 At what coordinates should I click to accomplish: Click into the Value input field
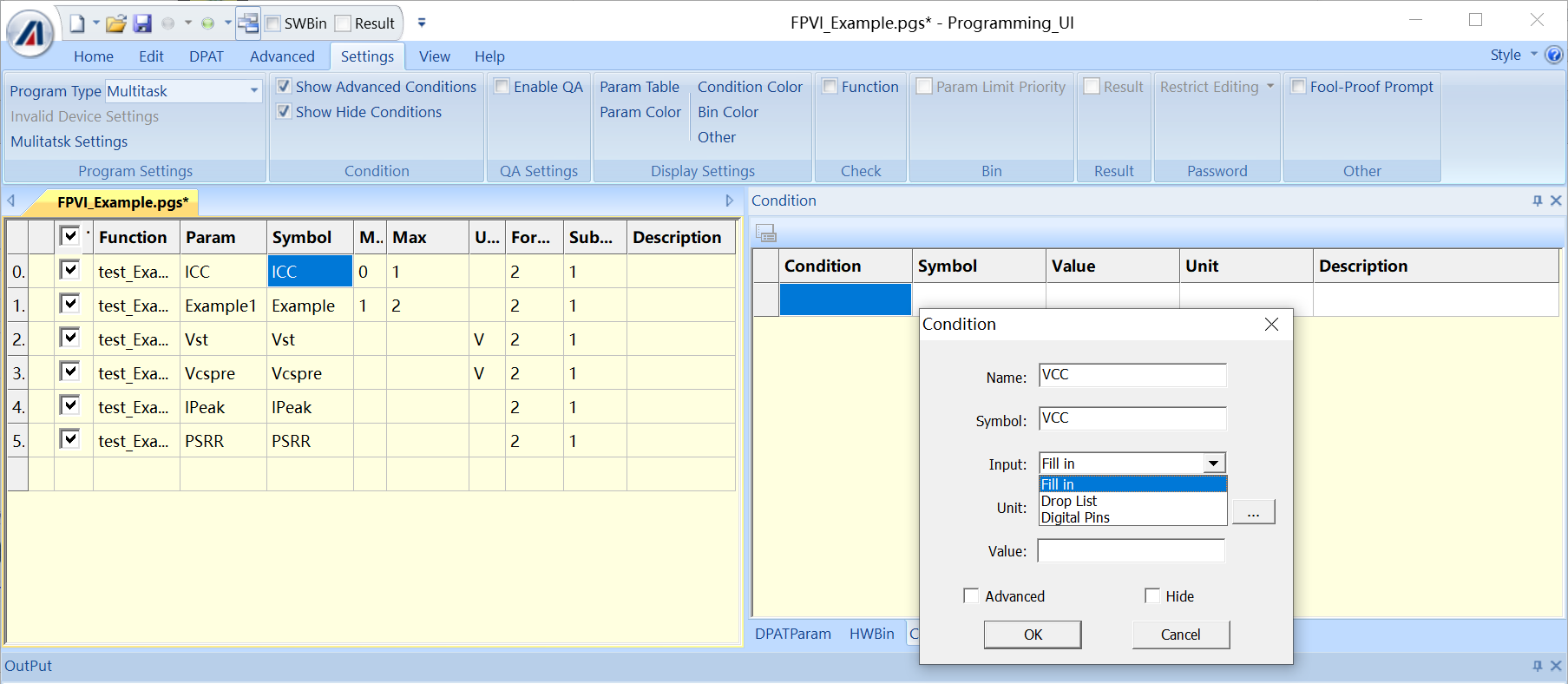pyautogui.click(x=1131, y=550)
